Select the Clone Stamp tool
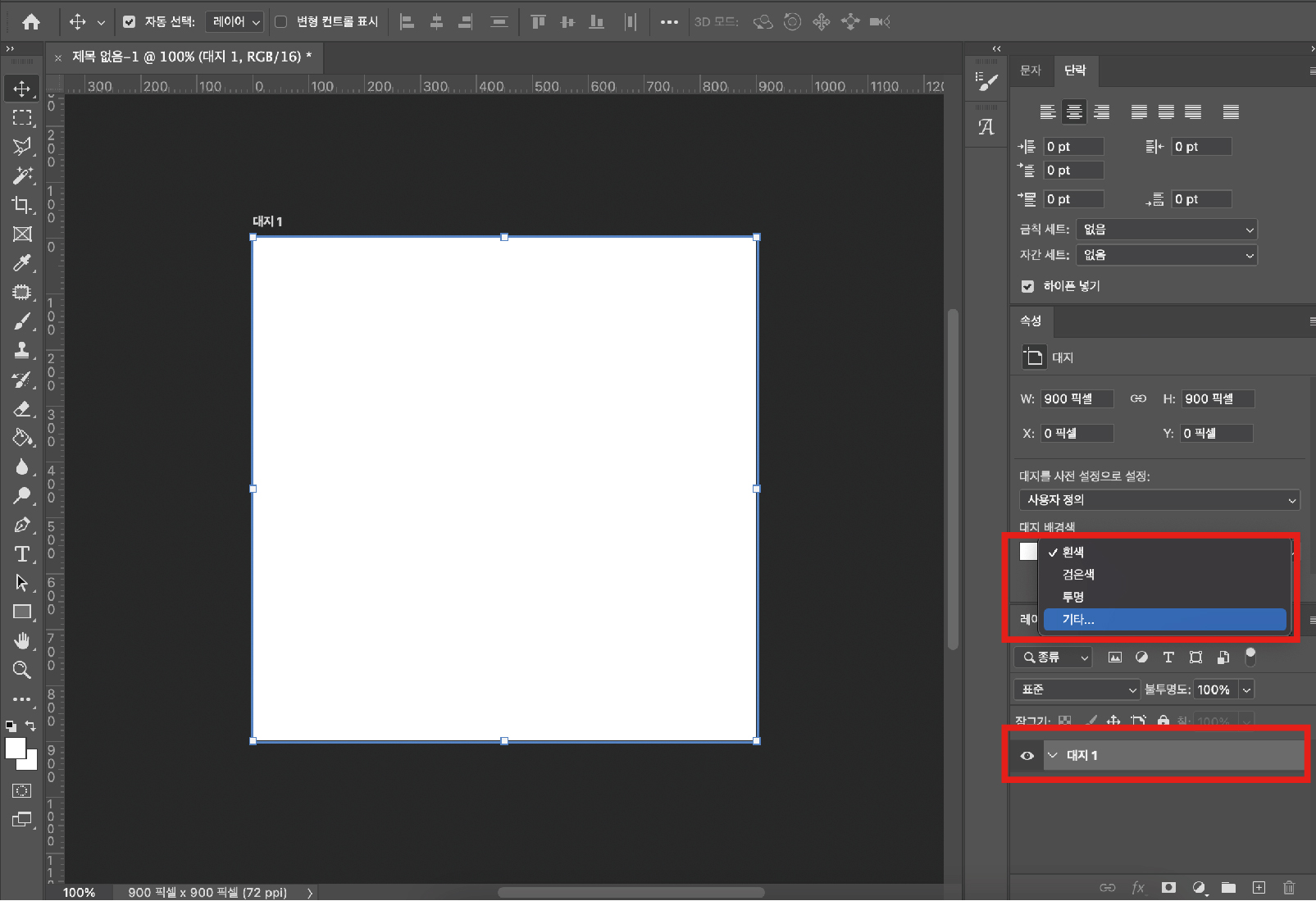The width and height of the screenshot is (1316, 901). (x=22, y=351)
